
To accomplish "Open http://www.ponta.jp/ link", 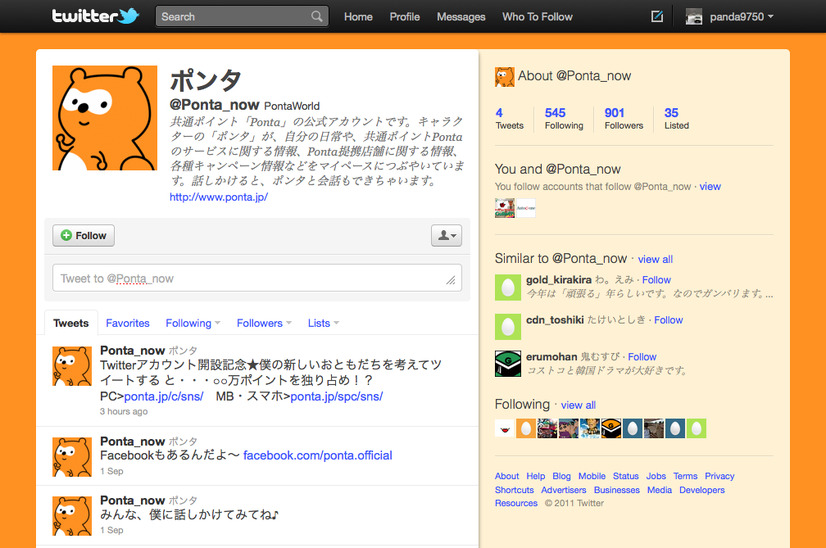I will pos(219,197).
